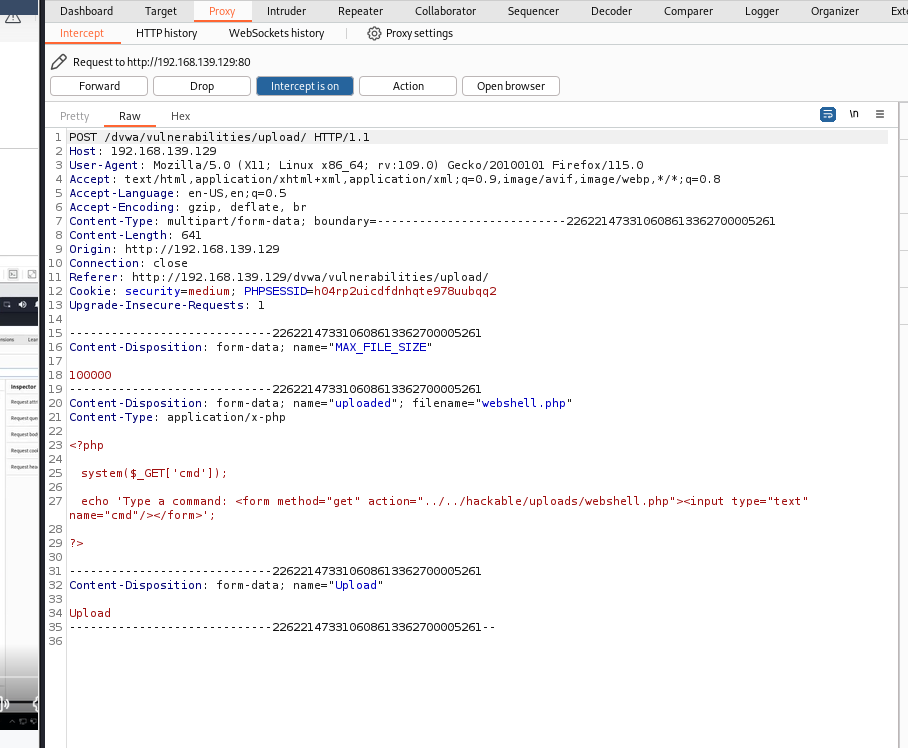Open the Comparer tab

coord(688,11)
